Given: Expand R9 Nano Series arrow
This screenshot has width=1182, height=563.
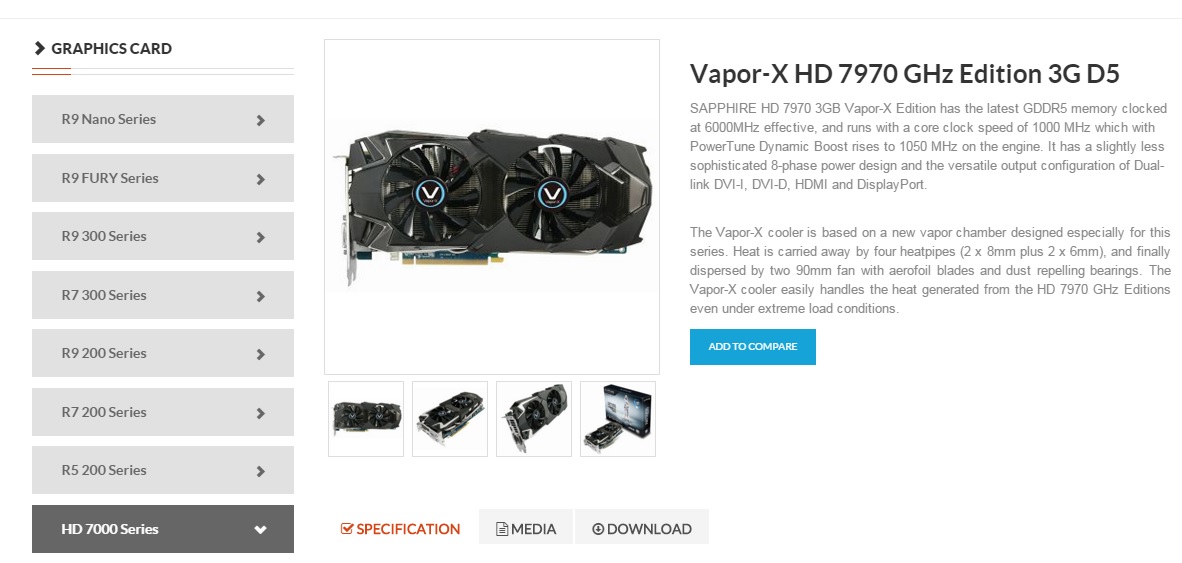Looking at the screenshot, I should 261,120.
